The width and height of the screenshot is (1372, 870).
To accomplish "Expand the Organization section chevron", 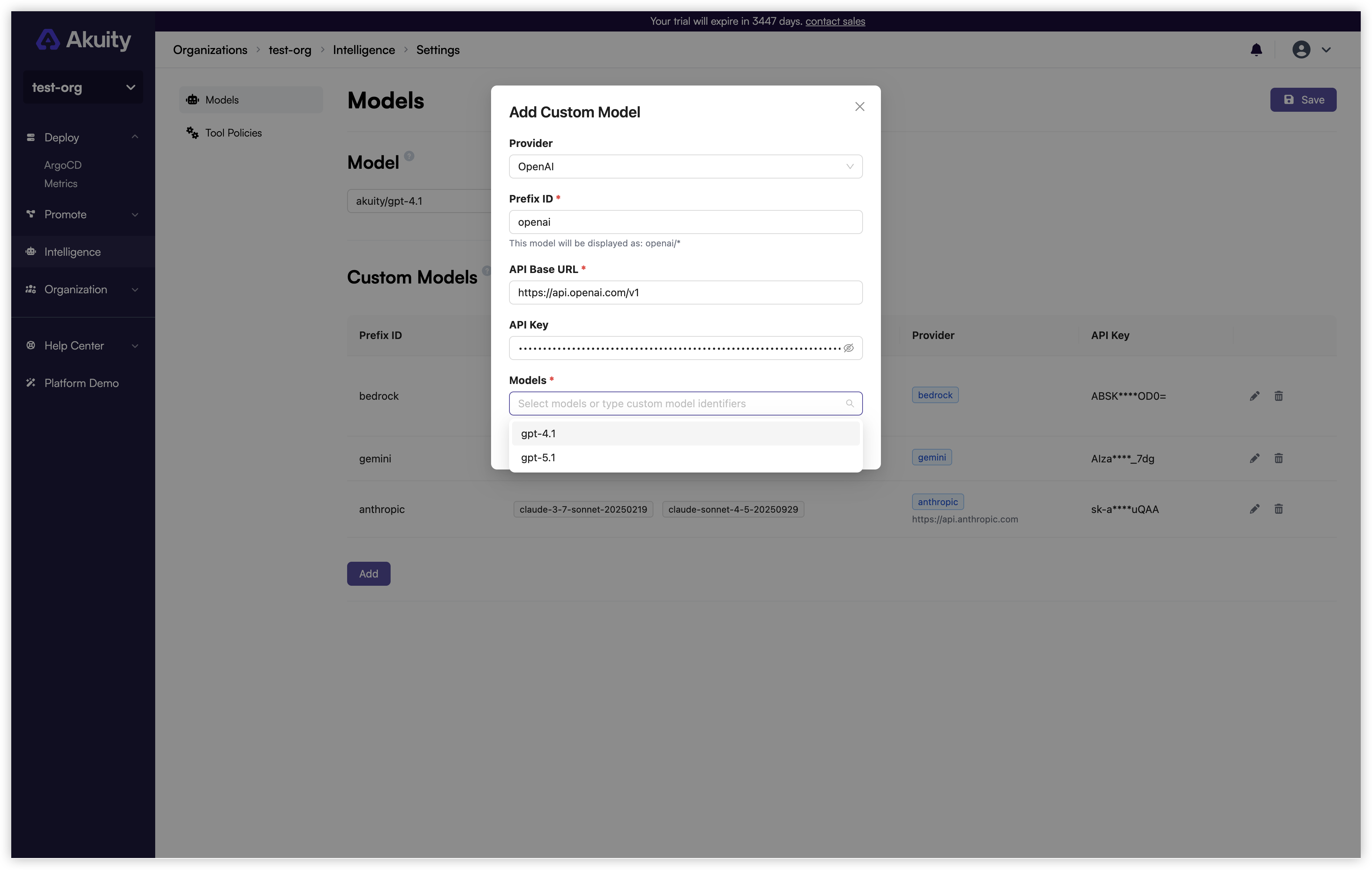I will point(135,289).
